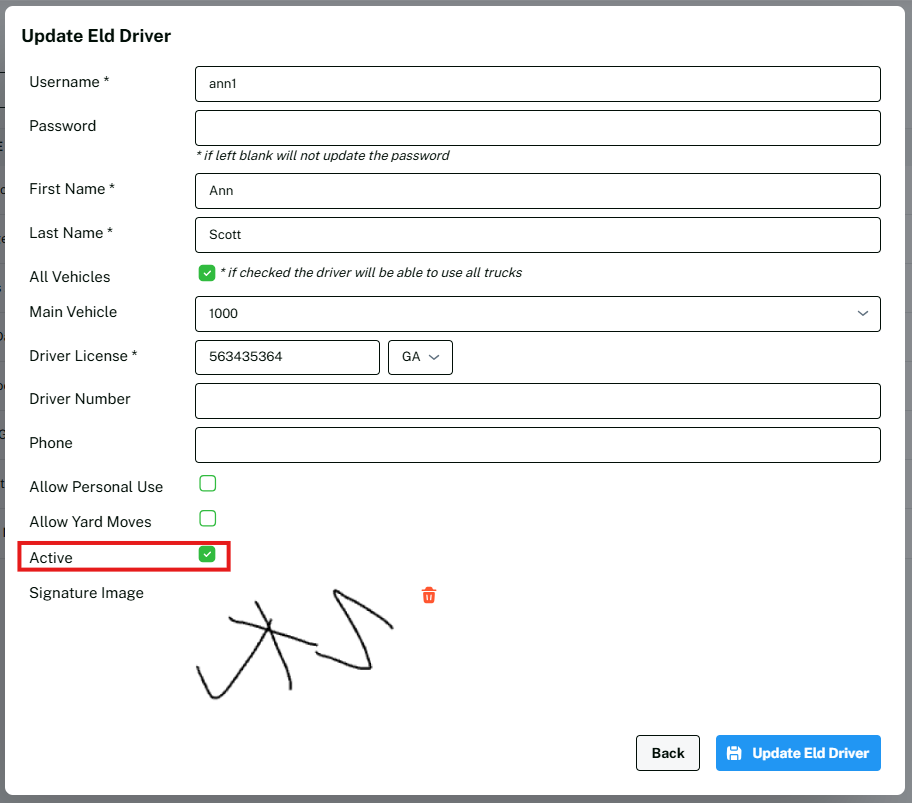Viewport: 912px width, 803px height.
Task: Click the Update Eld Driver button text
Action: 810,753
